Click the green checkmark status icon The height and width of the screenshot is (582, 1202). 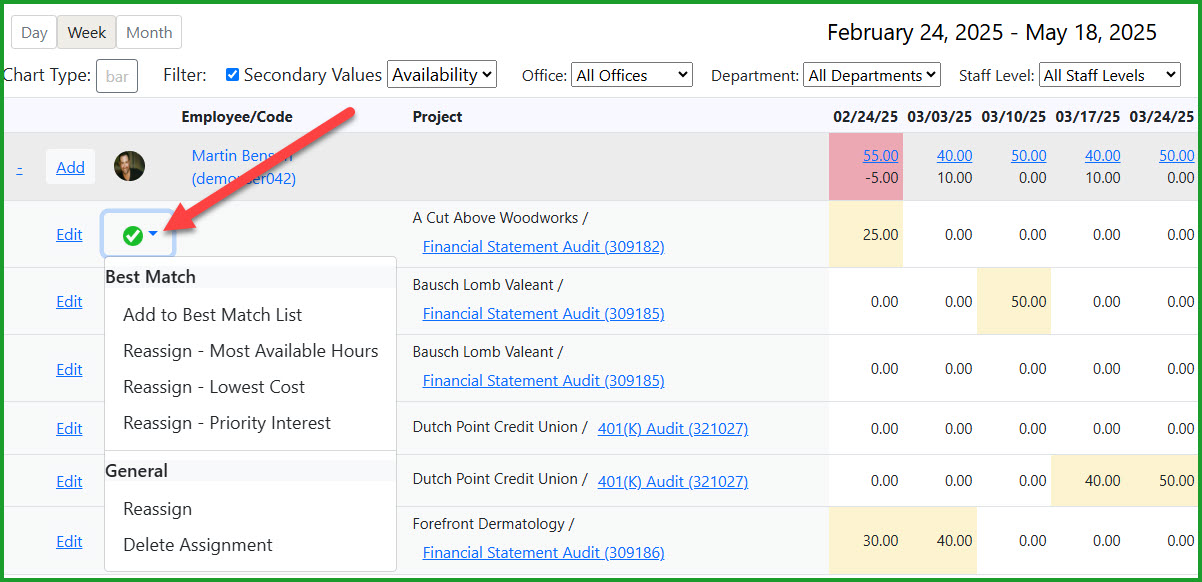(x=132, y=235)
